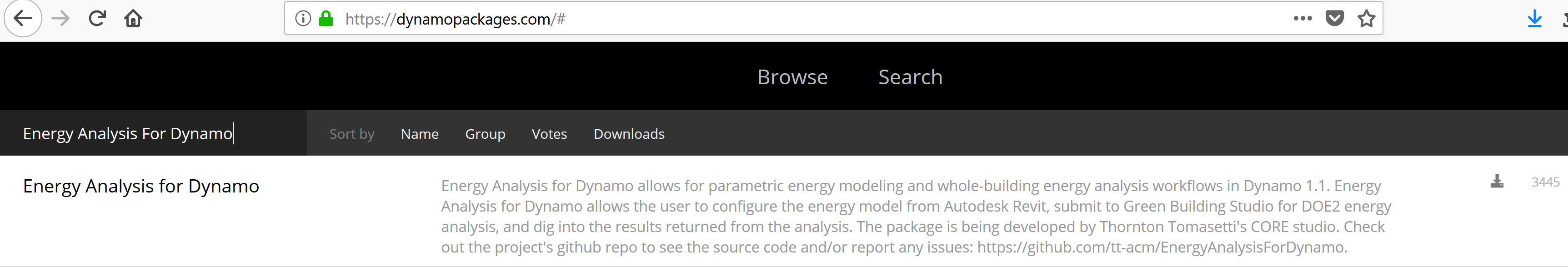The width and height of the screenshot is (1568, 268).
Task: Click the green secure connection padlock
Action: coord(326,19)
